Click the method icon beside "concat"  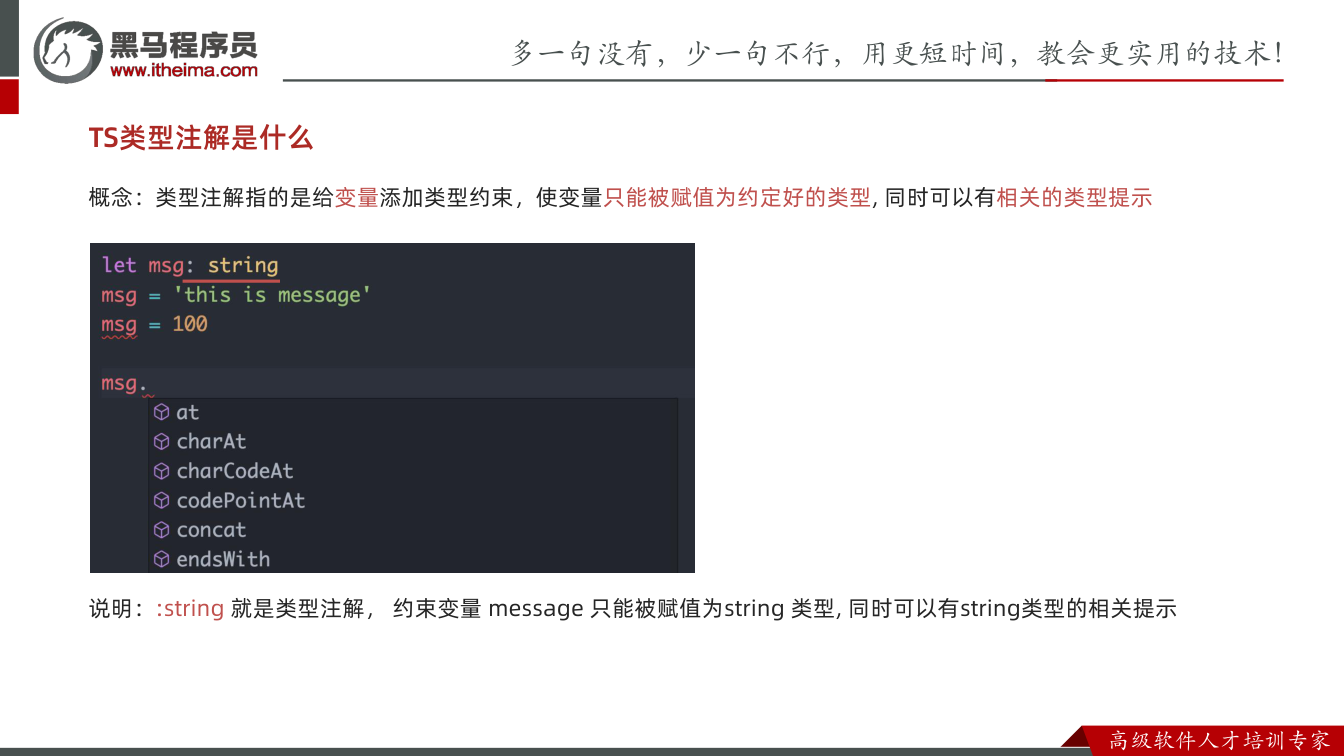click(x=161, y=530)
